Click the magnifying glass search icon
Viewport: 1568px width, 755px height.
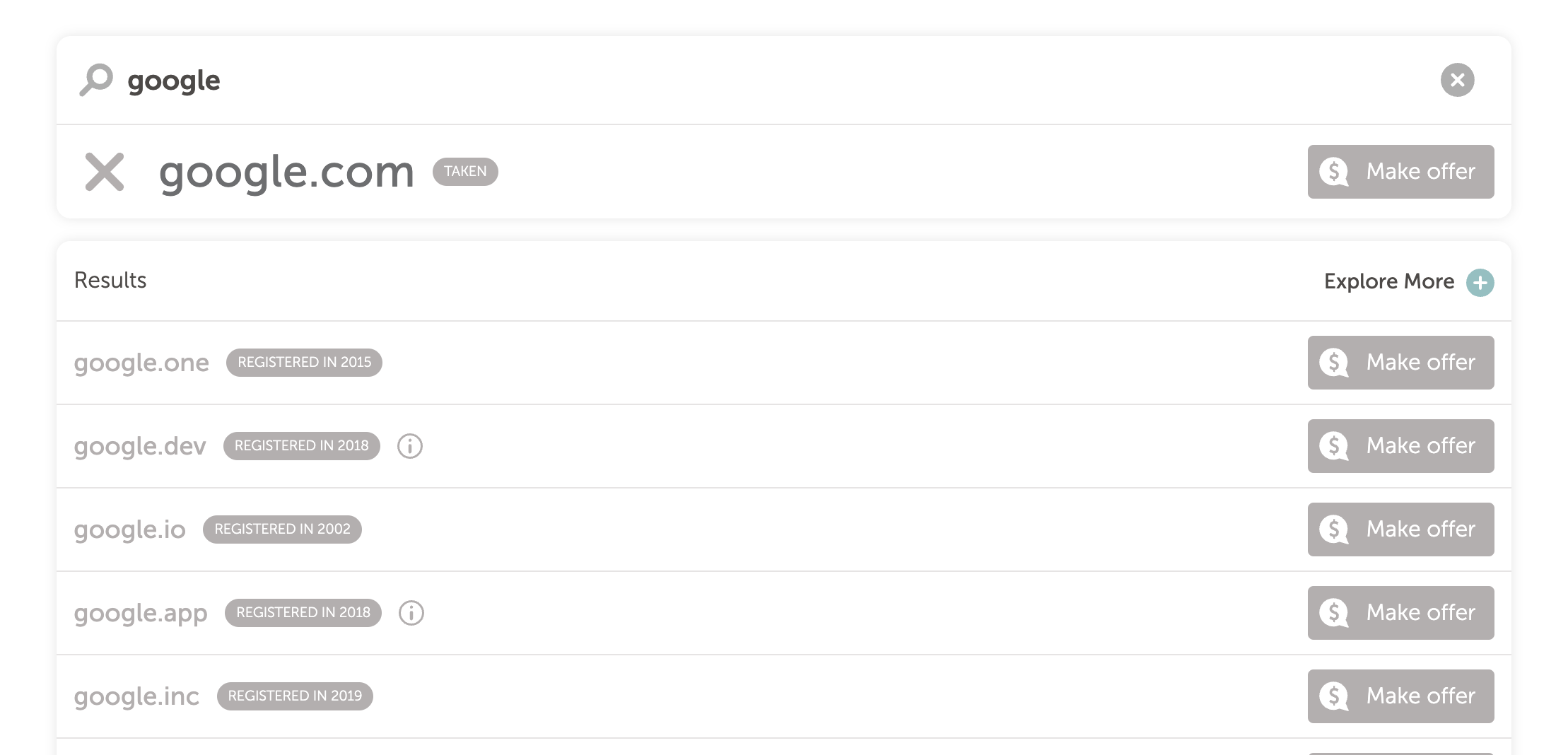pos(96,80)
